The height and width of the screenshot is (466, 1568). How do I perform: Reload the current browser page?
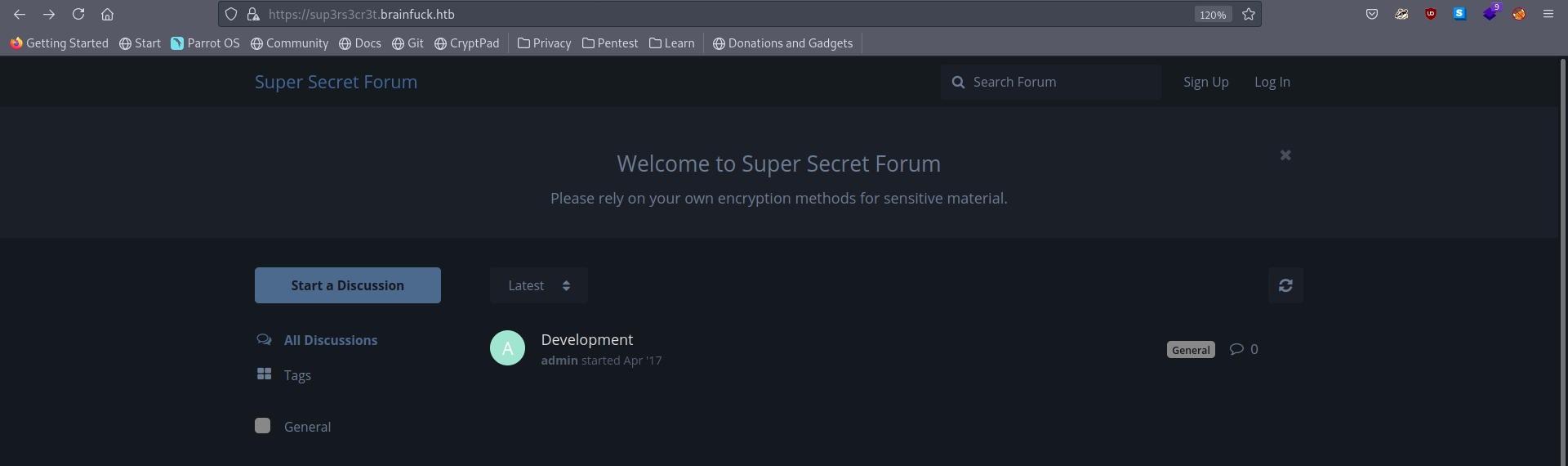click(78, 14)
